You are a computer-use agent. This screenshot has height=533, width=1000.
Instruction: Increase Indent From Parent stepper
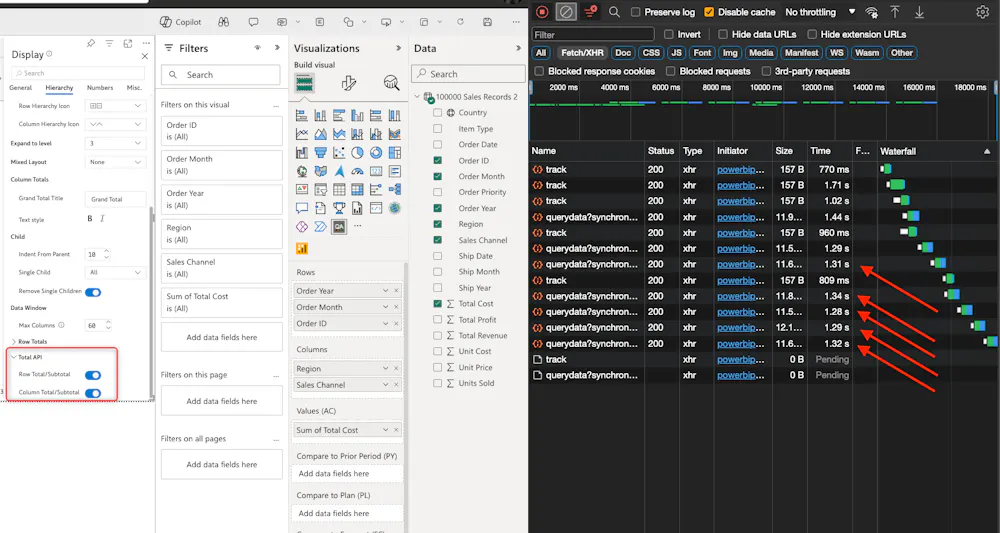coord(106,251)
